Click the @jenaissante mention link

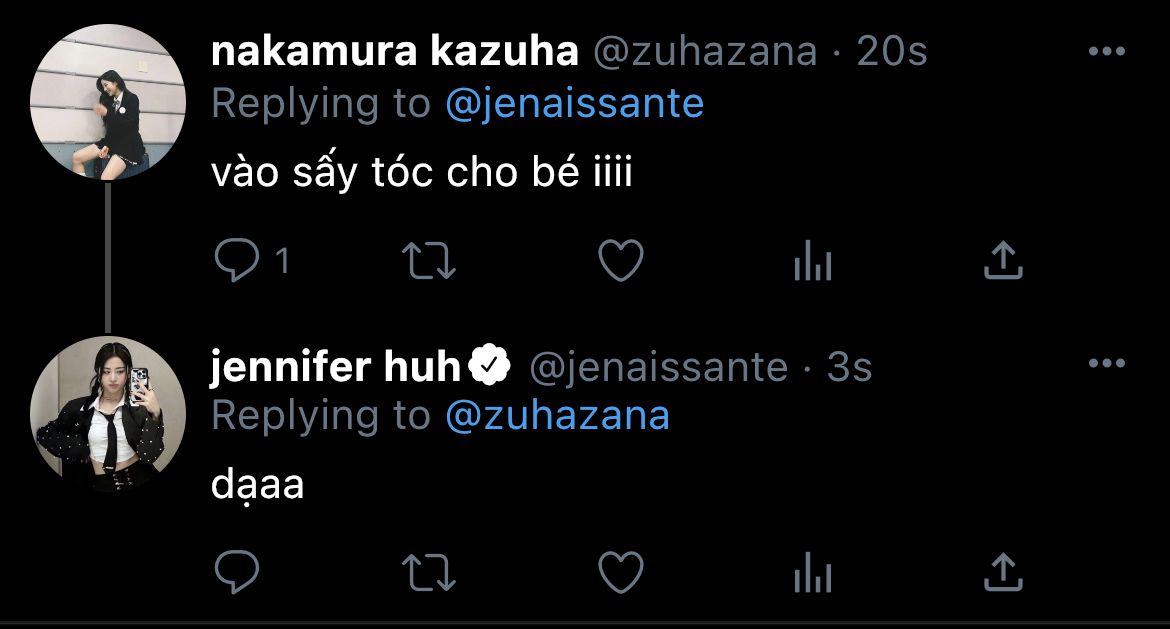coord(574,103)
